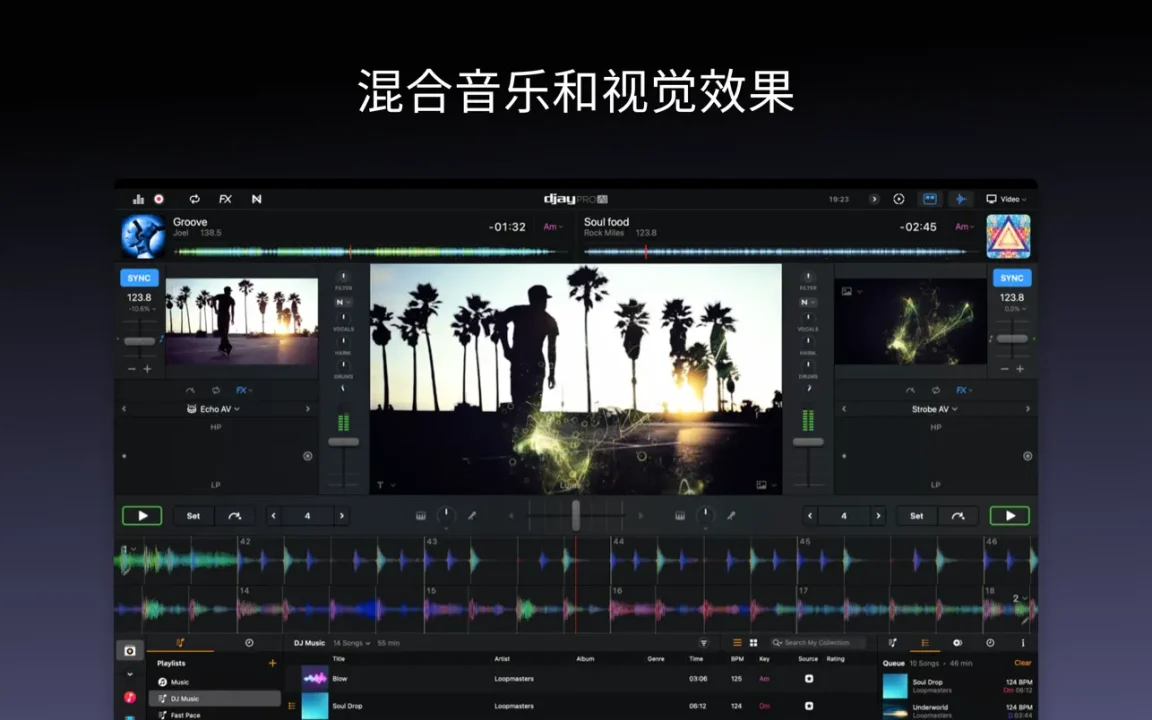Open the Echo AV effect dropdown
This screenshot has height=720, width=1152.
click(213, 409)
